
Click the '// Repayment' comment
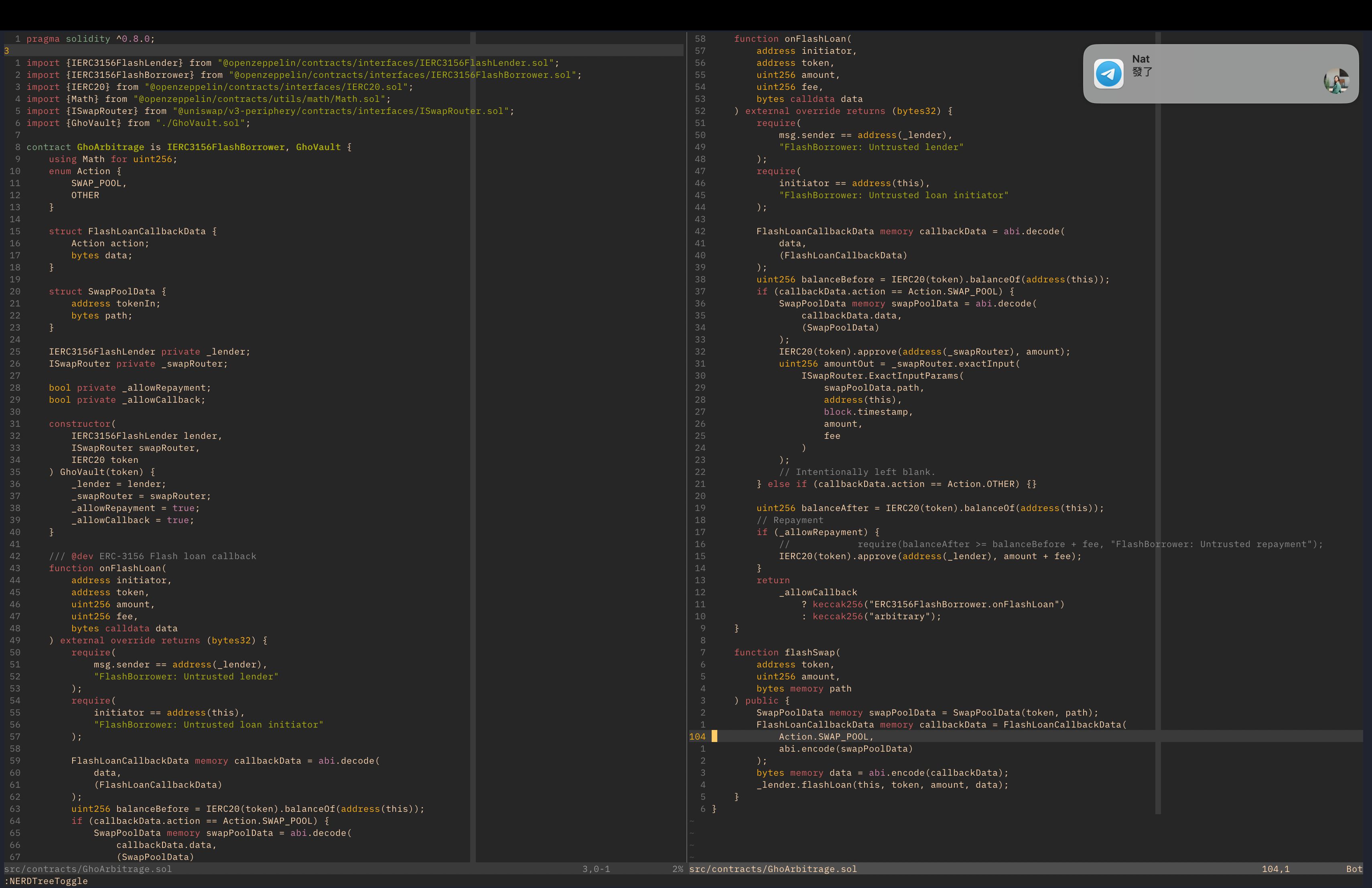(x=790, y=520)
